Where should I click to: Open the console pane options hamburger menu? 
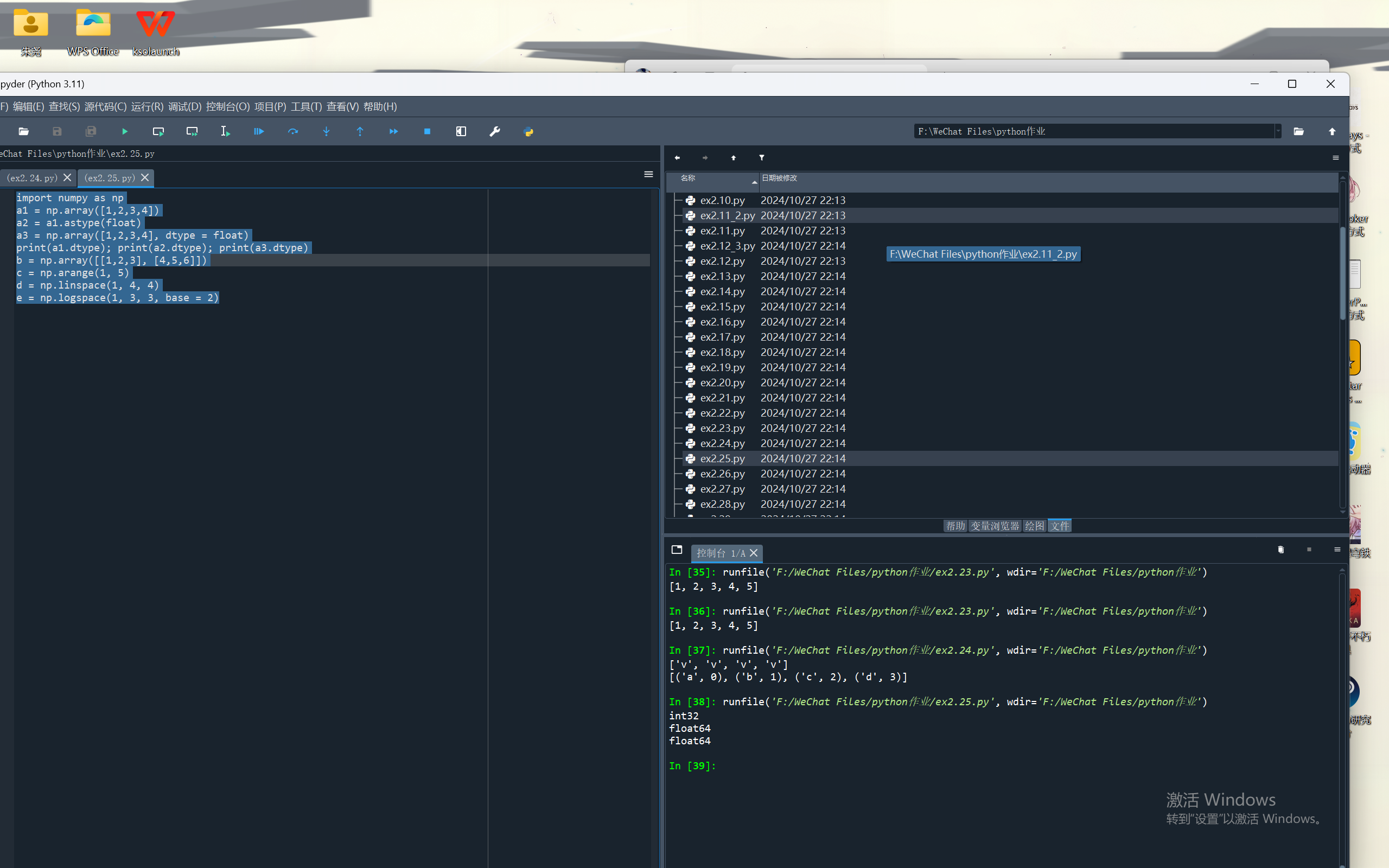(1337, 550)
